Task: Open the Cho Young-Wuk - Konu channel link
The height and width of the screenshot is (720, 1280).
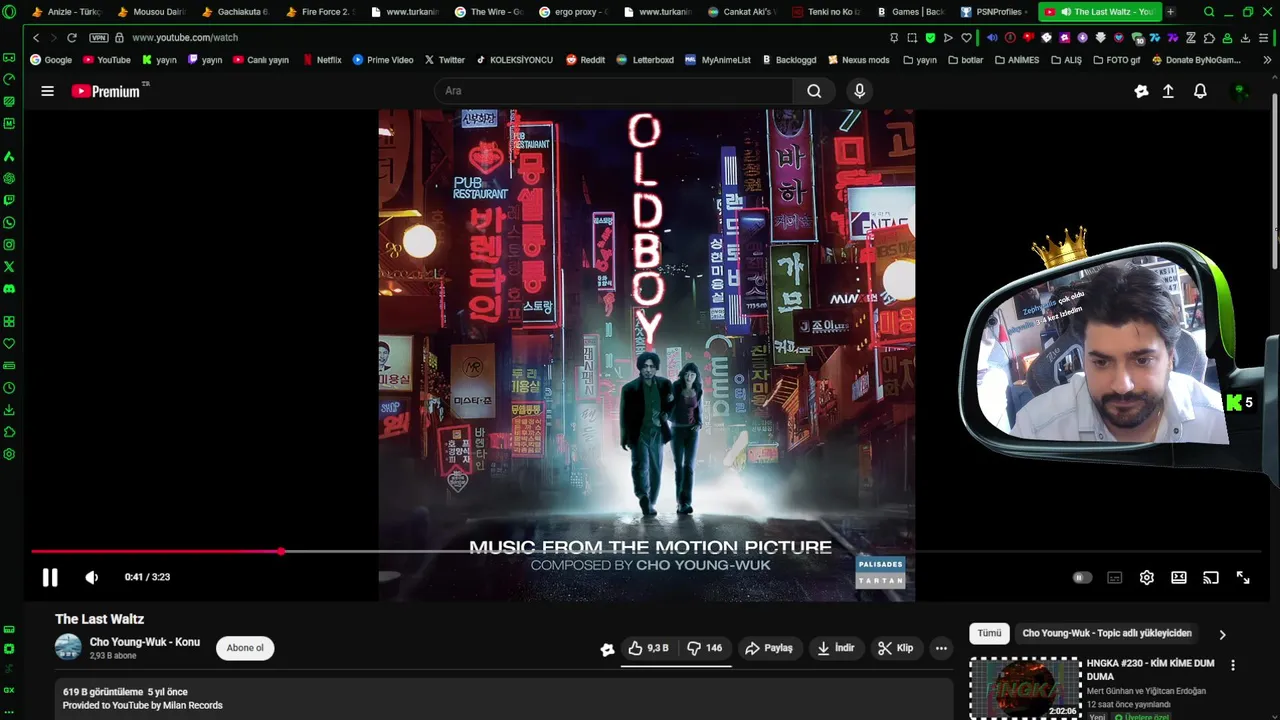Action: (x=145, y=642)
